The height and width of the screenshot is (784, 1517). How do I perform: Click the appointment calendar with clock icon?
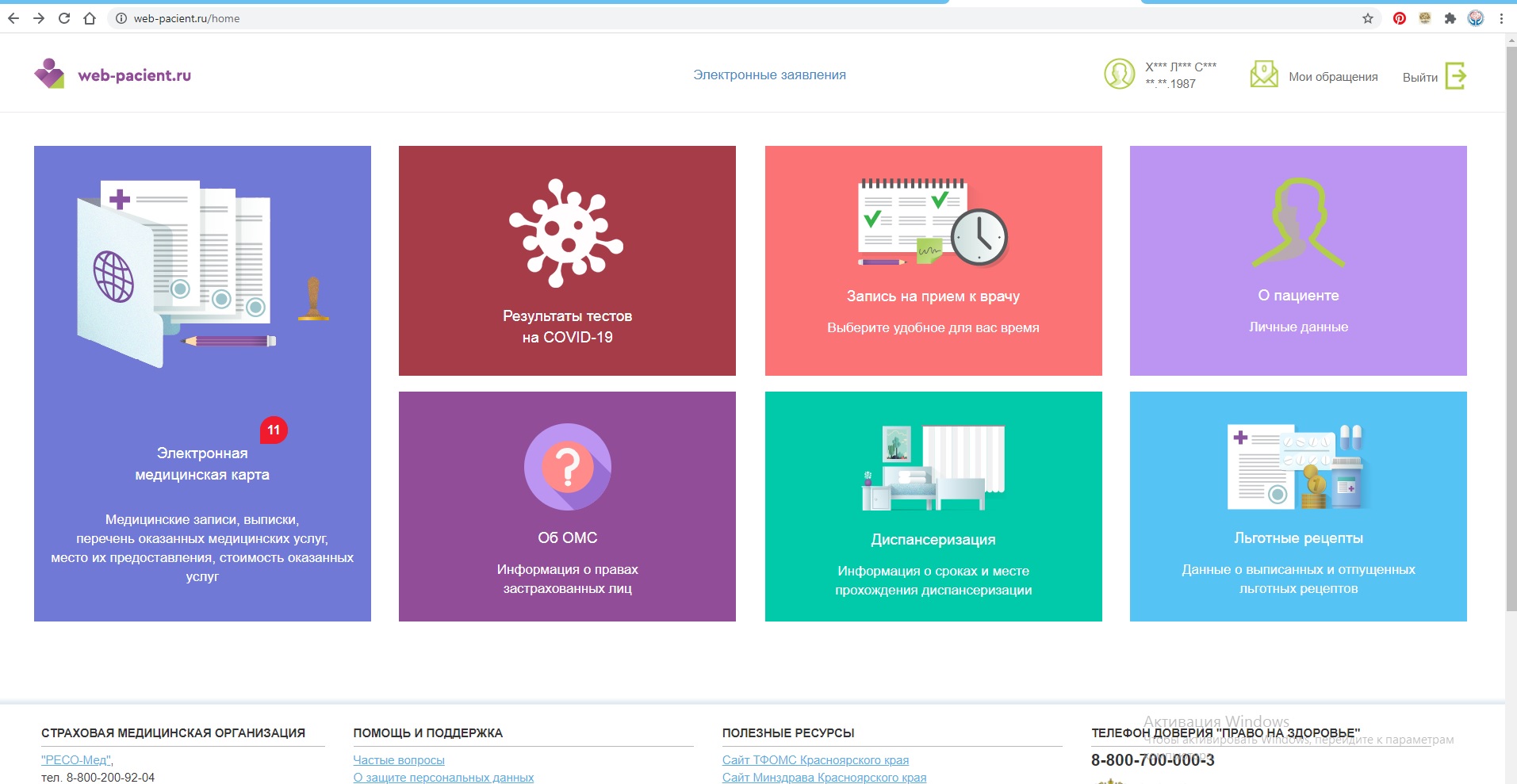click(933, 223)
